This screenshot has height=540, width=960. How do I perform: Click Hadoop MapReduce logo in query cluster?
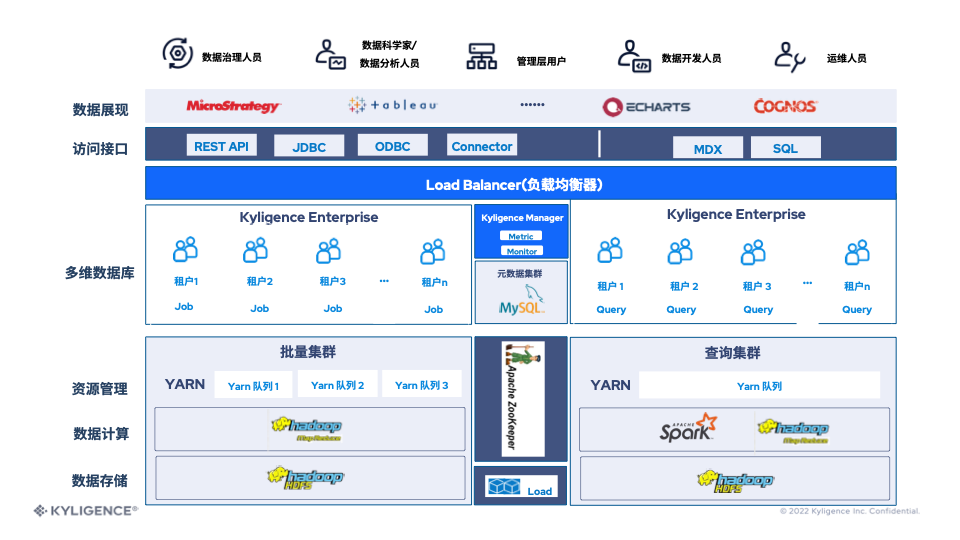click(x=793, y=431)
